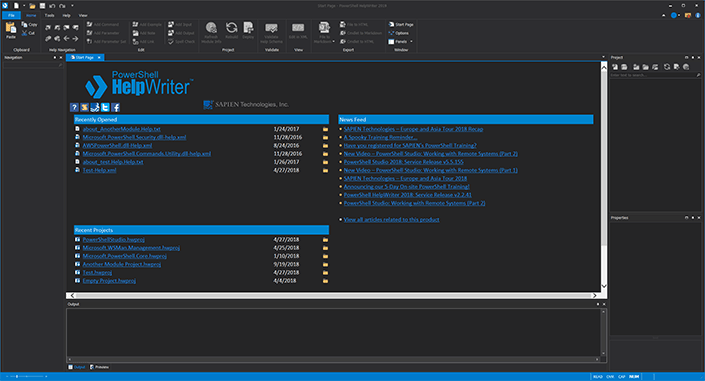Select the Output tab at bottom
Screen dimensions: 705x381
click(77, 367)
